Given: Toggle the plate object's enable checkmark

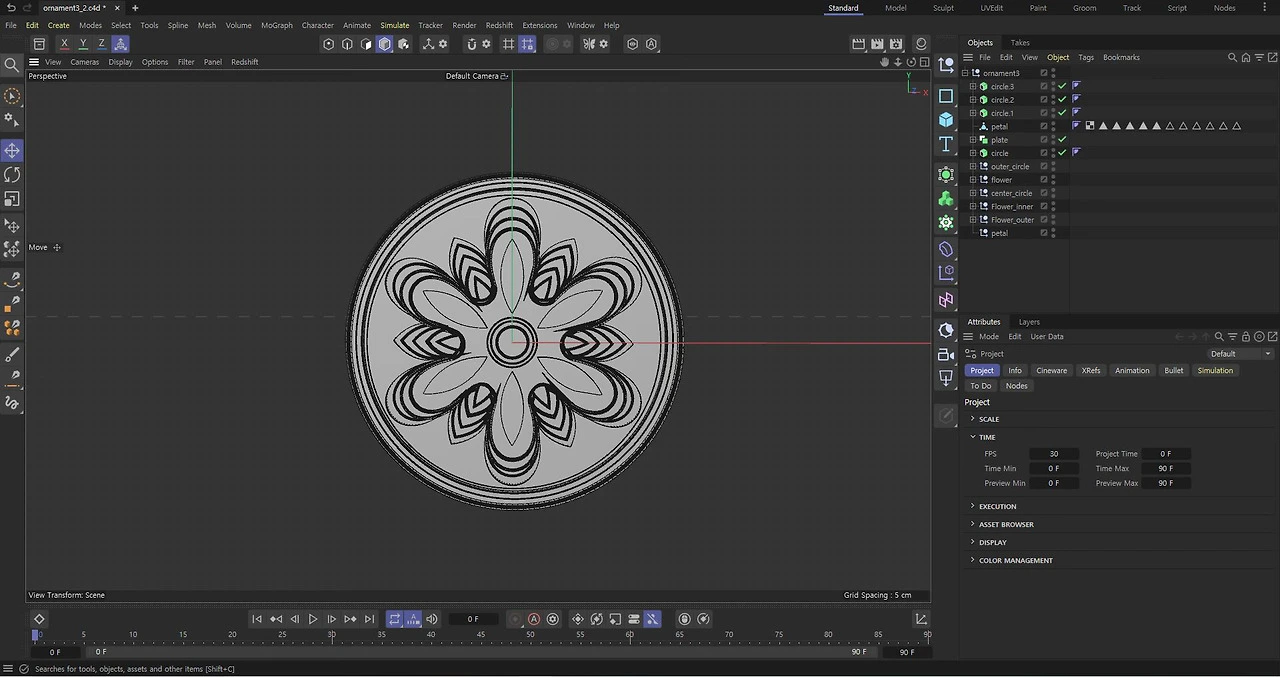Looking at the screenshot, I should (x=1062, y=140).
